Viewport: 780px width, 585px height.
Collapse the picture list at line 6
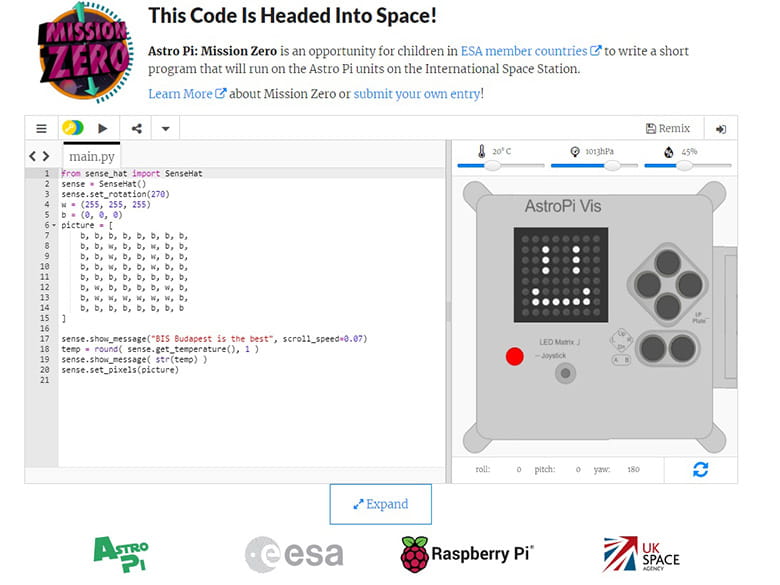54,225
